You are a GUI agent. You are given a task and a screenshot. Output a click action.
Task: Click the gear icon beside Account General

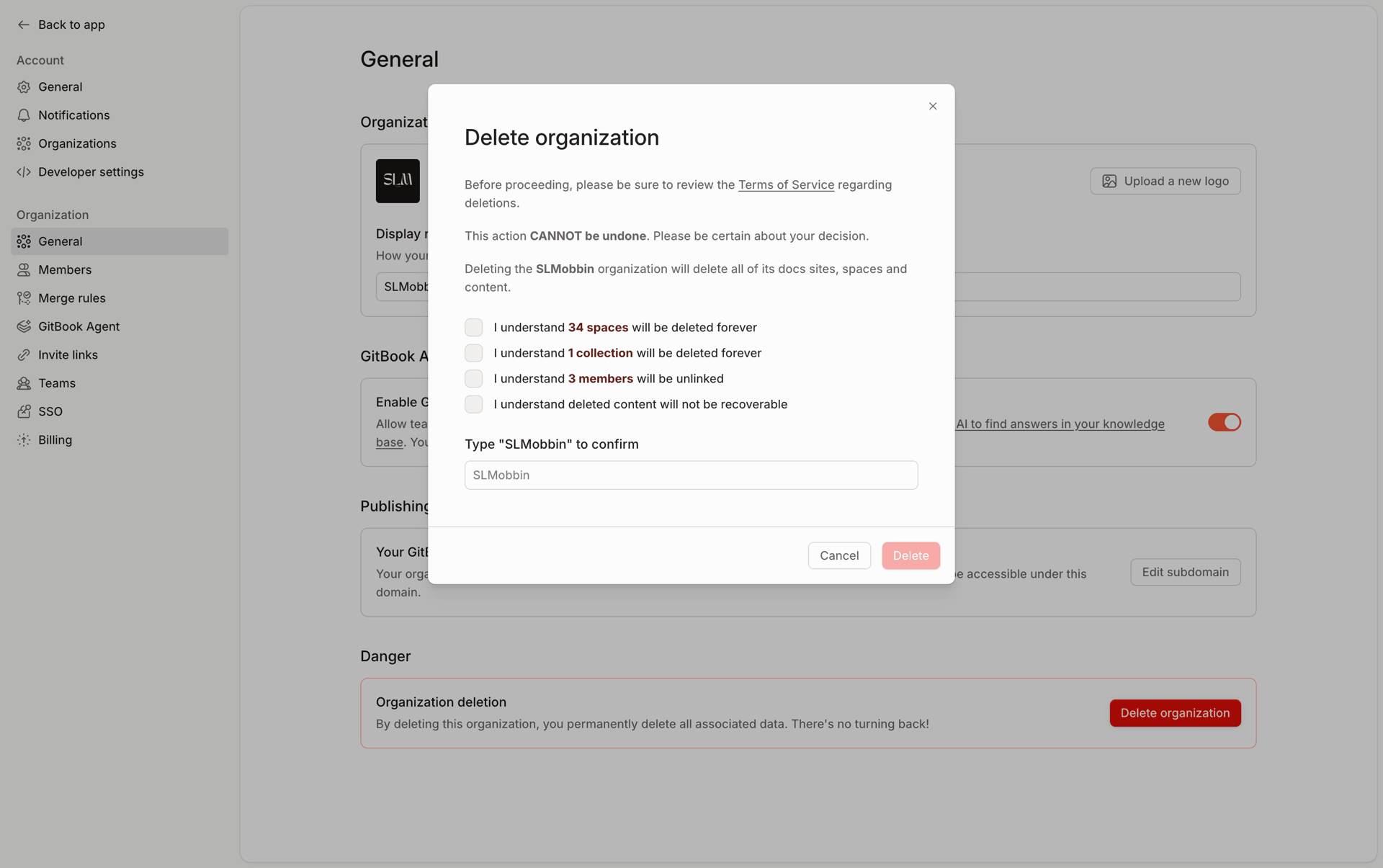pos(24,87)
